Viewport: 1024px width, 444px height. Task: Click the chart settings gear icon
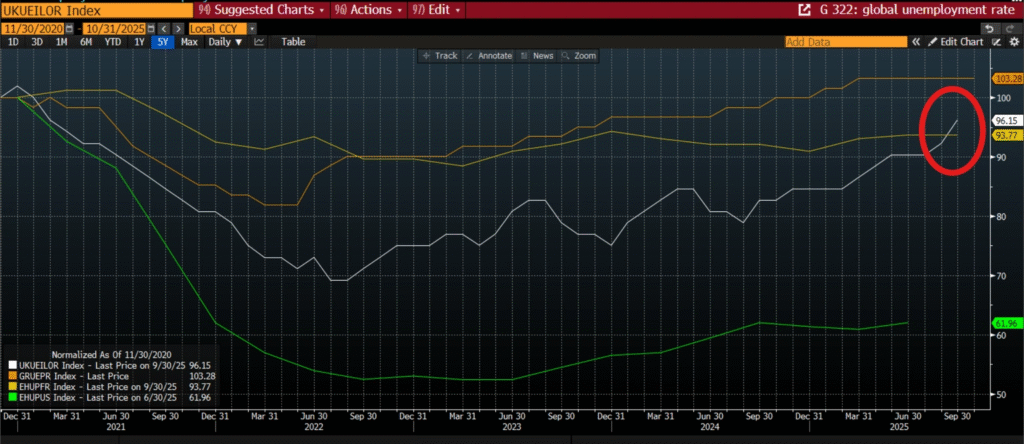coord(1013,42)
